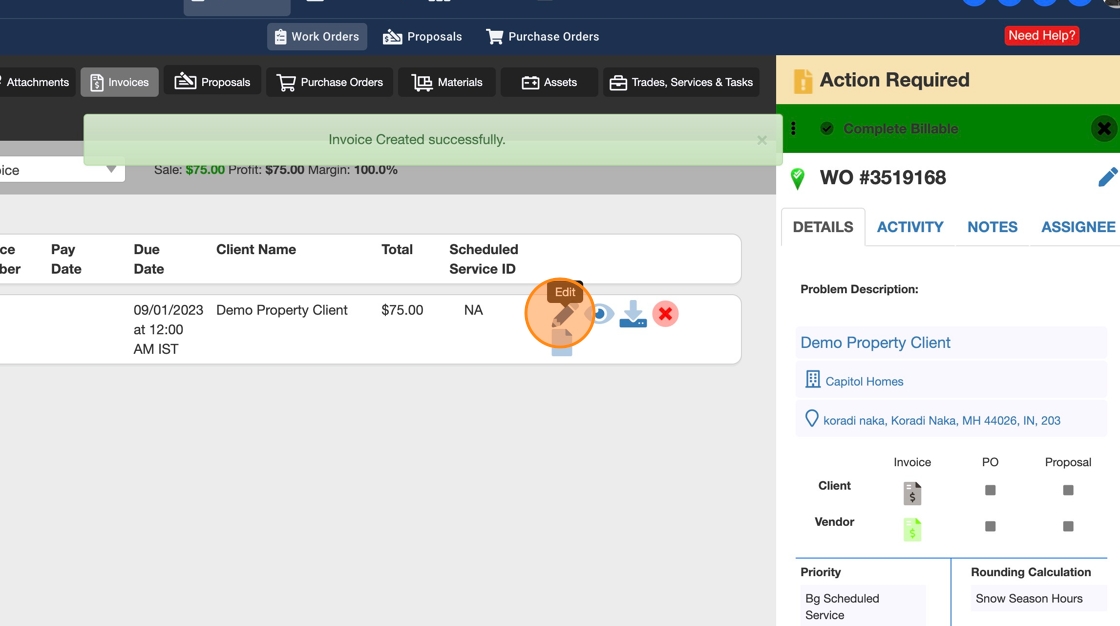The height and width of the screenshot is (626, 1120).
Task: Toggle the Vendor Proposal checkbox
Action: click(x=1068, y=526)
